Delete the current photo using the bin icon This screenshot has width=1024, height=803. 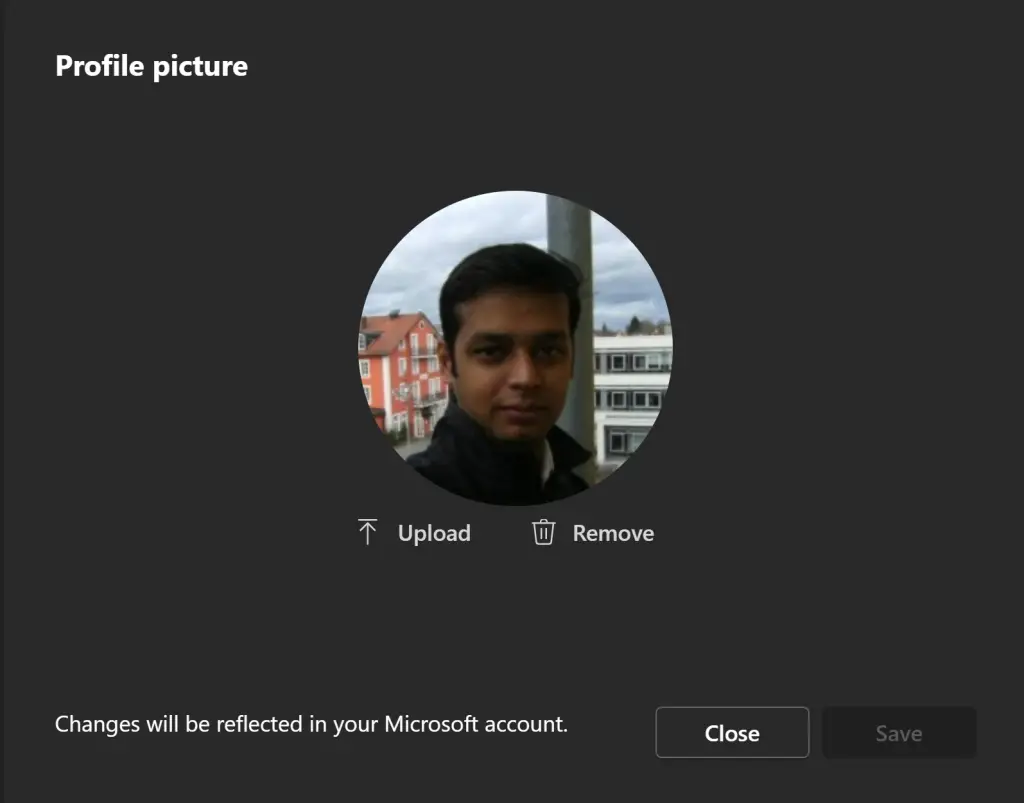543,532
